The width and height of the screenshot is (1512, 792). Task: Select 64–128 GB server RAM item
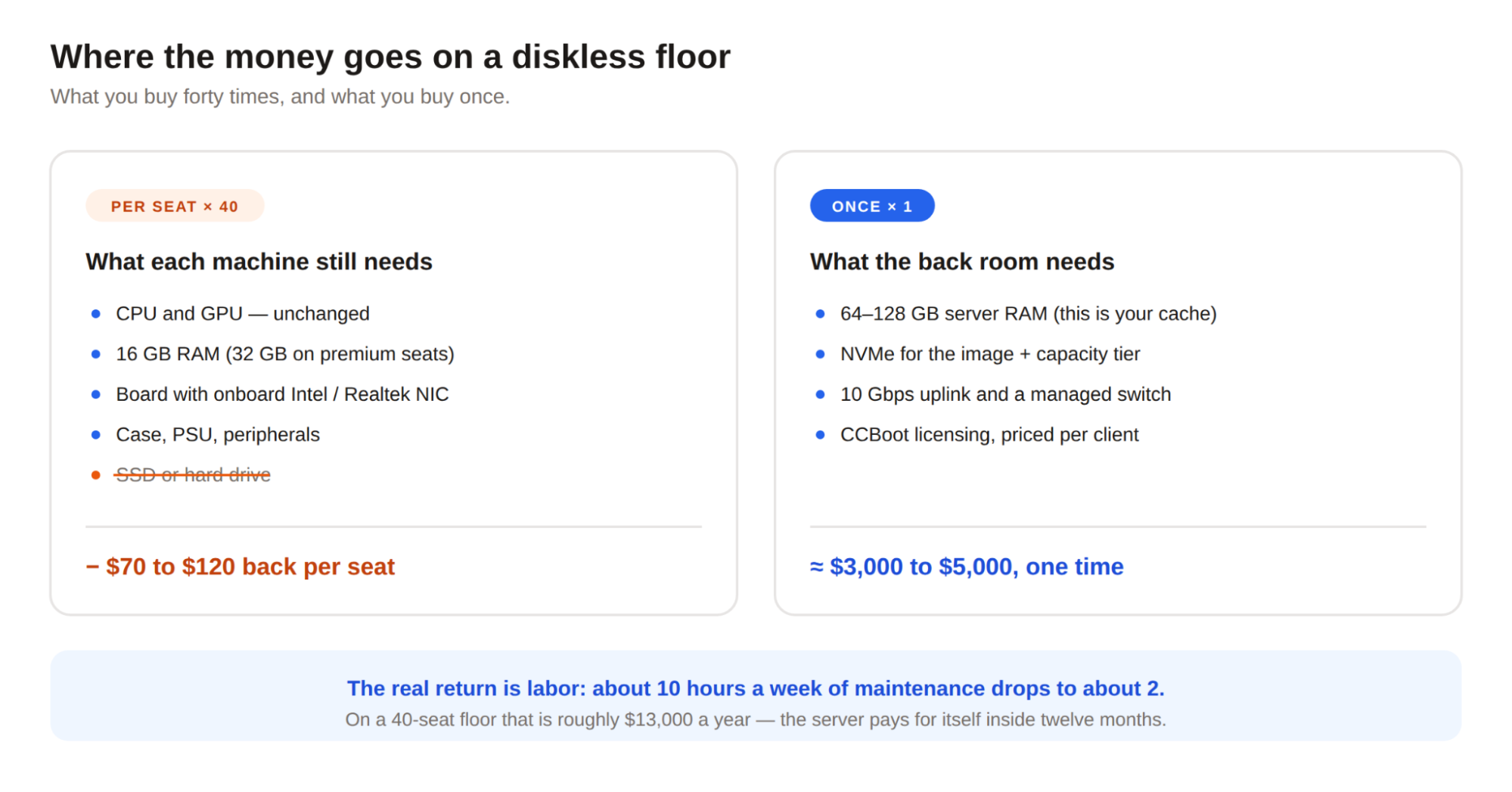tap(1028, 313)
